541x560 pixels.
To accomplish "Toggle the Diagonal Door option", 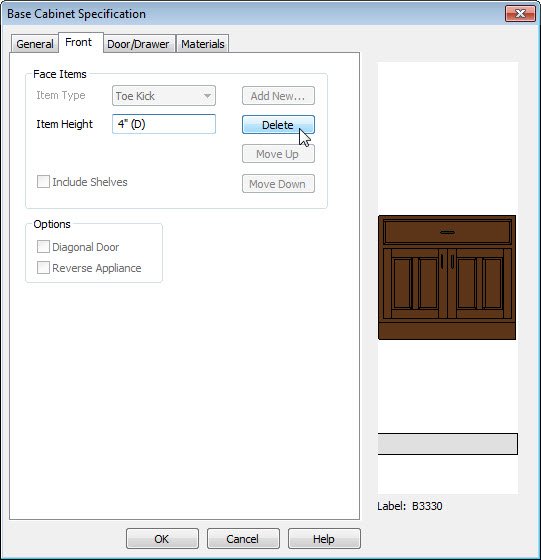I will pyautogui.click(x=43, y=247).
